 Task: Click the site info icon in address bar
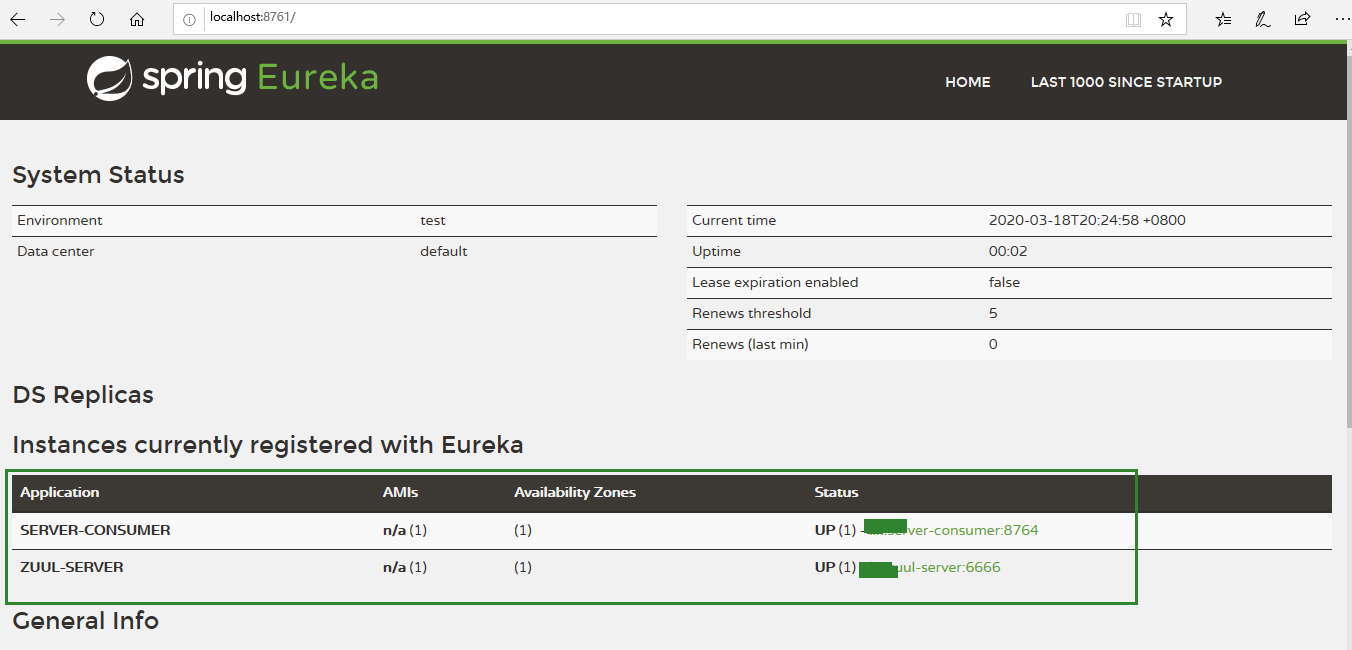(x=189, y=19)
